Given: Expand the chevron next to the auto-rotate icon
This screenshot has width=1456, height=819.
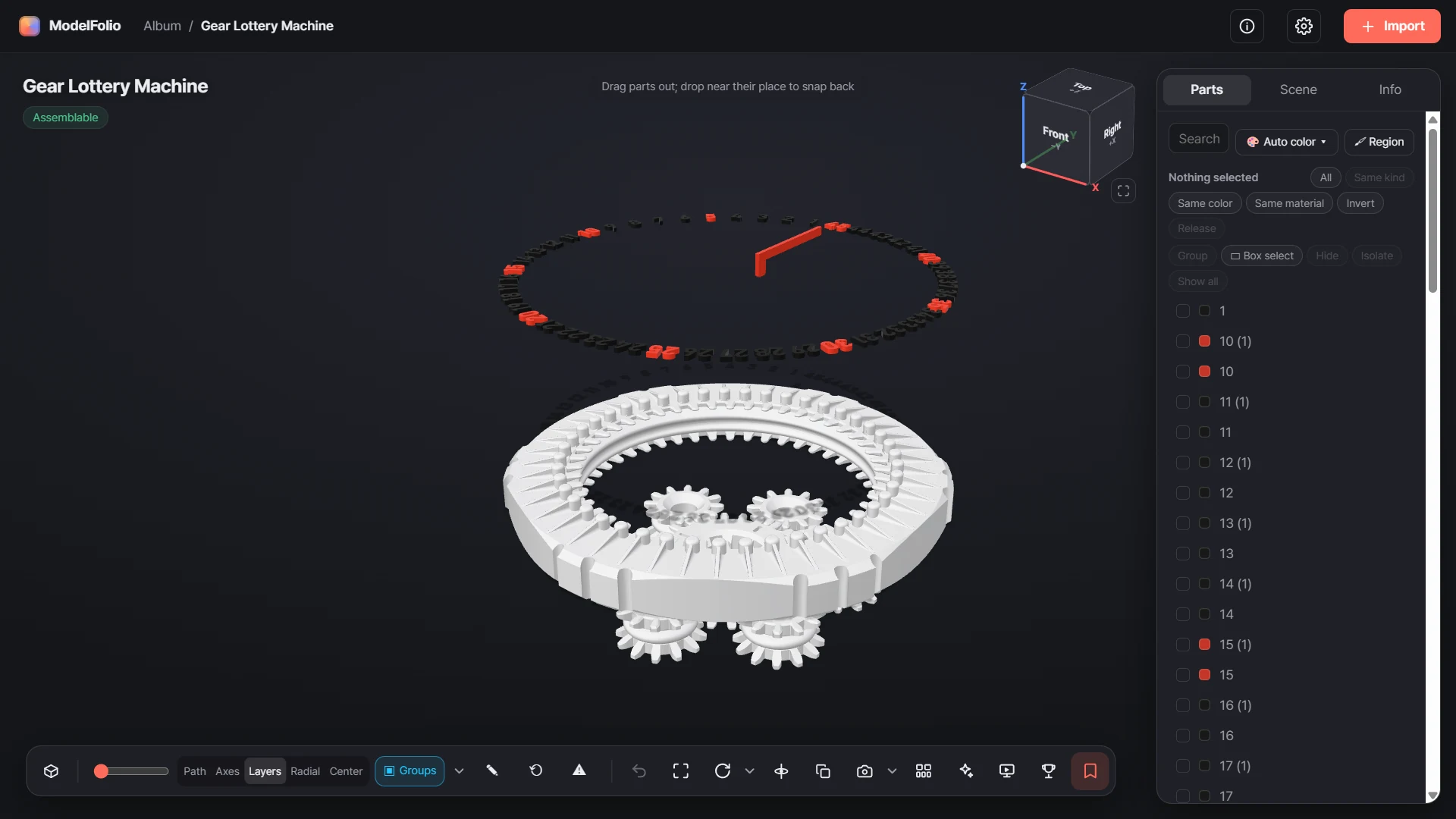Looking at the screenshot, I should (749, 771).
